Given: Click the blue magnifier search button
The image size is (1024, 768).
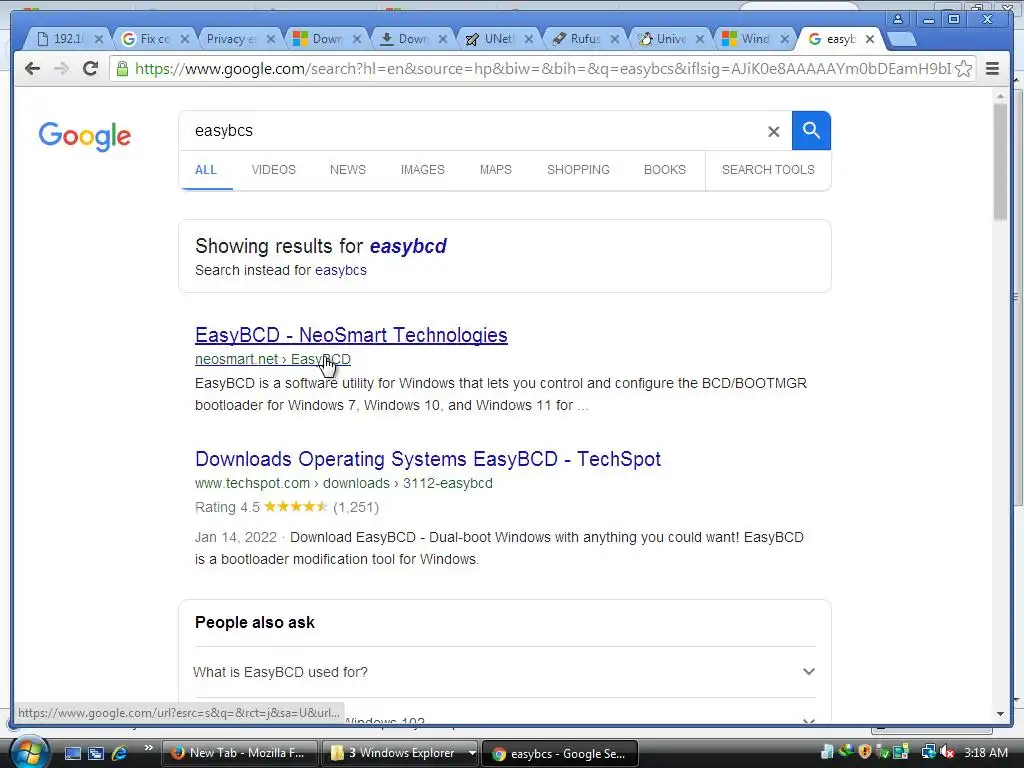Looking at the screenshot, I should 811,131.
